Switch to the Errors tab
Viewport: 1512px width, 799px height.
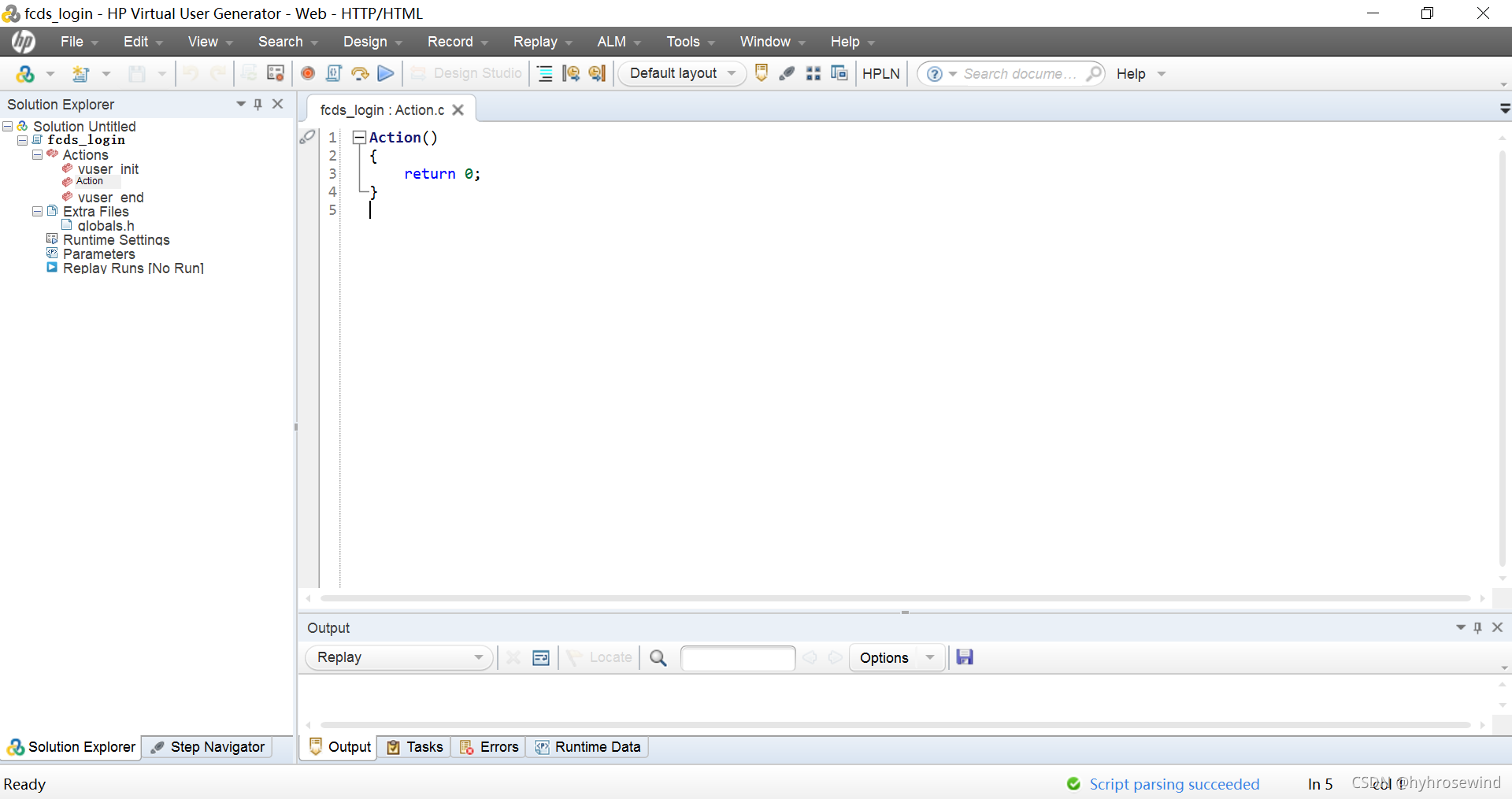(489, 747)
